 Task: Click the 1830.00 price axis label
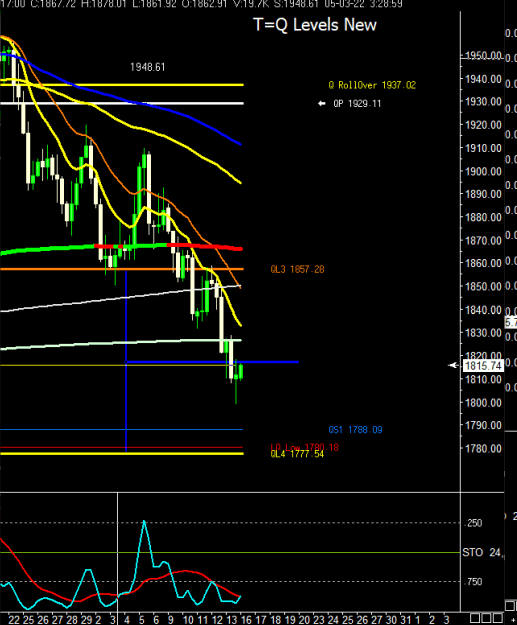coord(484,332)
